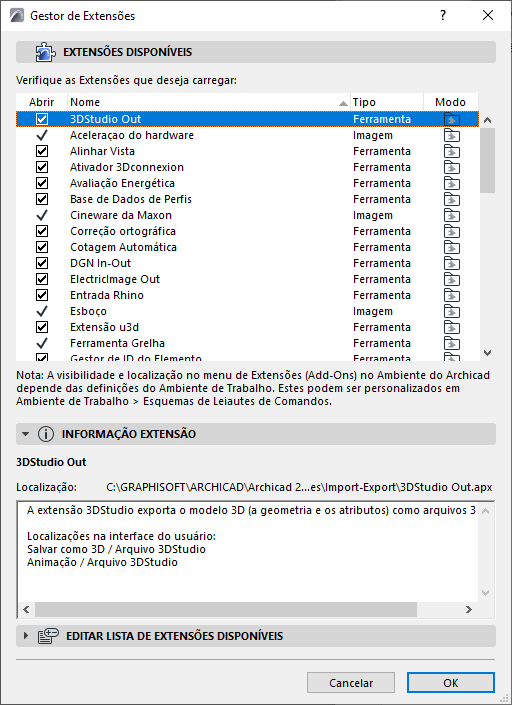Toggle the Ativador 3Dconnexion checkbox
512x705 pixels.
(42, 167)
